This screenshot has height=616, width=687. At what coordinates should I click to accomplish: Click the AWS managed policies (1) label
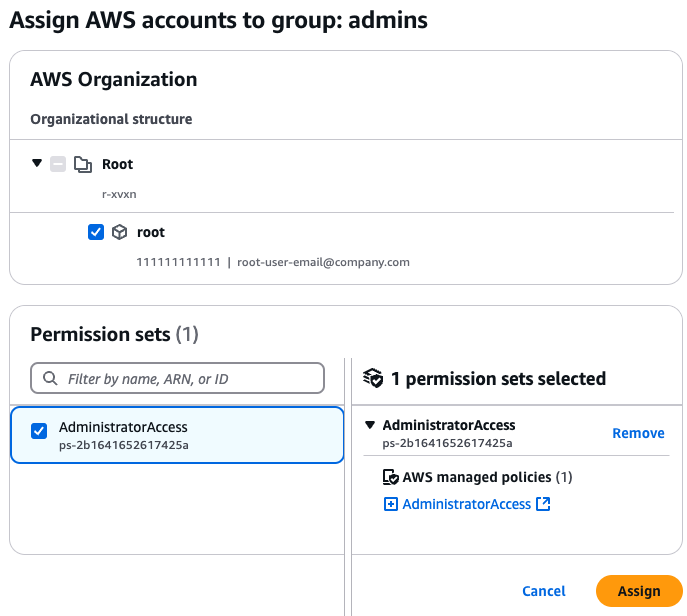[x=487, y=477]
